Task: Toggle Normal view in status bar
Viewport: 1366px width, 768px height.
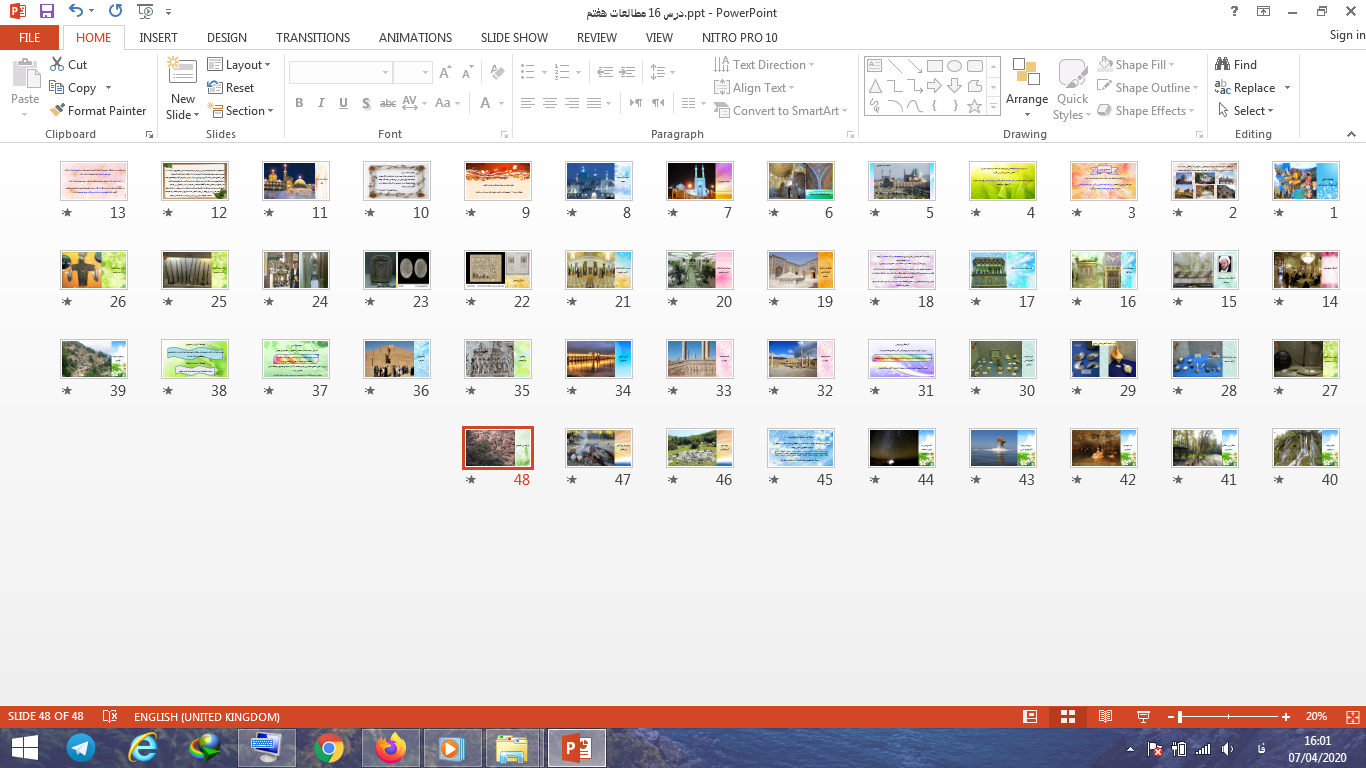Action: tap(1030, 717)
